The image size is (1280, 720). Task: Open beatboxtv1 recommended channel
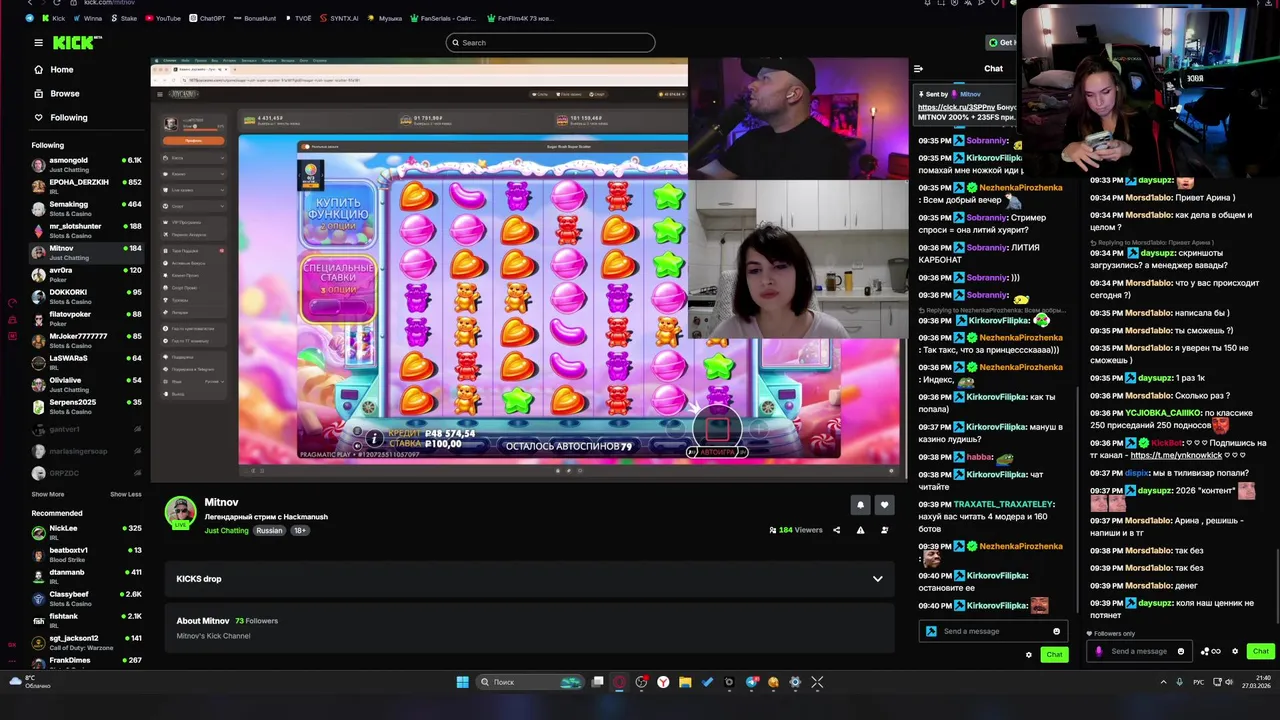(85, 555)
